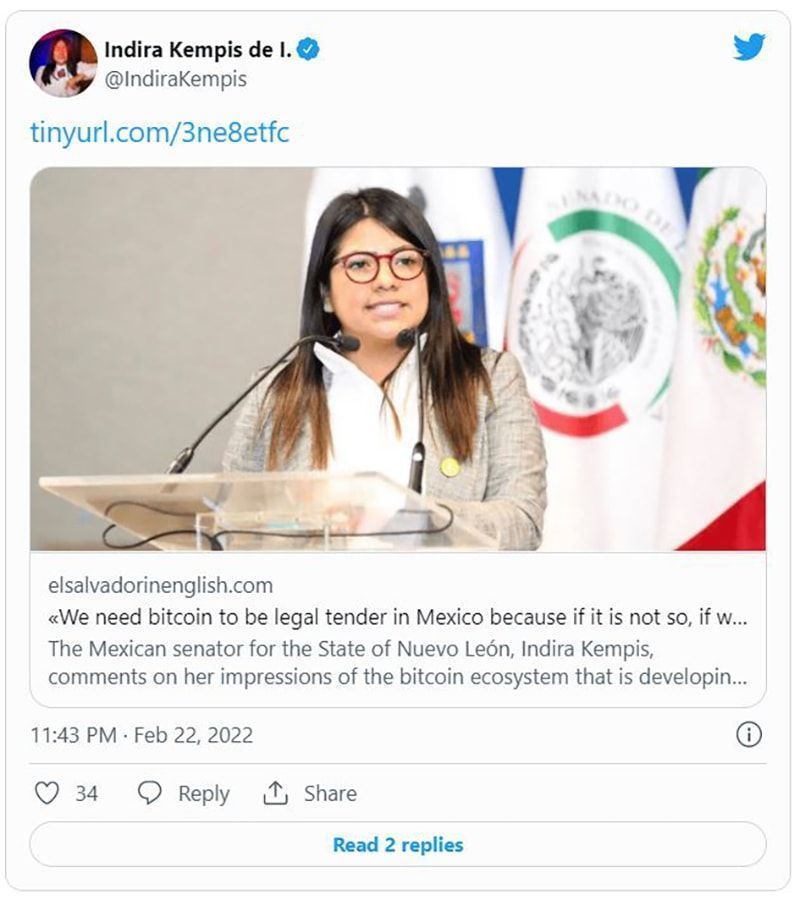Image resolution: width=800 pixels, height=900 pixels.
Task: Click the Feb 22, 2022 date
Action: pyautogui.click(x=196, y=736)
